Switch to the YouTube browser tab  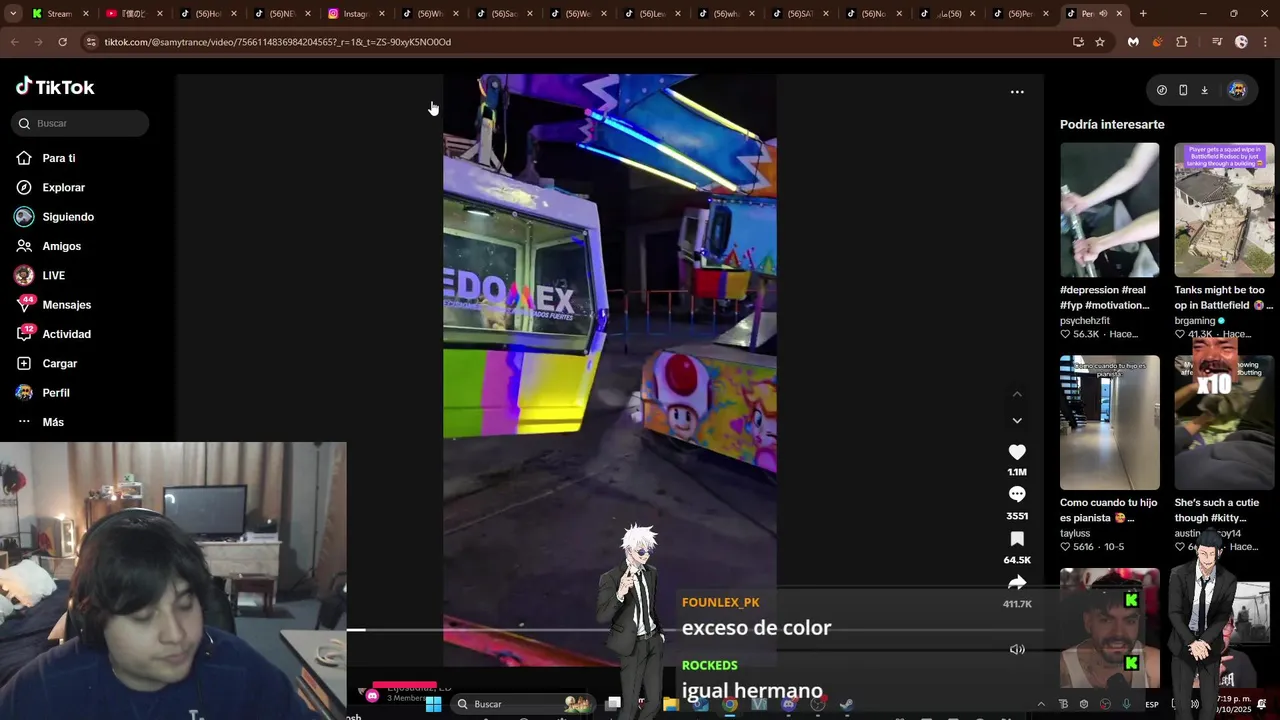point(134,14)
